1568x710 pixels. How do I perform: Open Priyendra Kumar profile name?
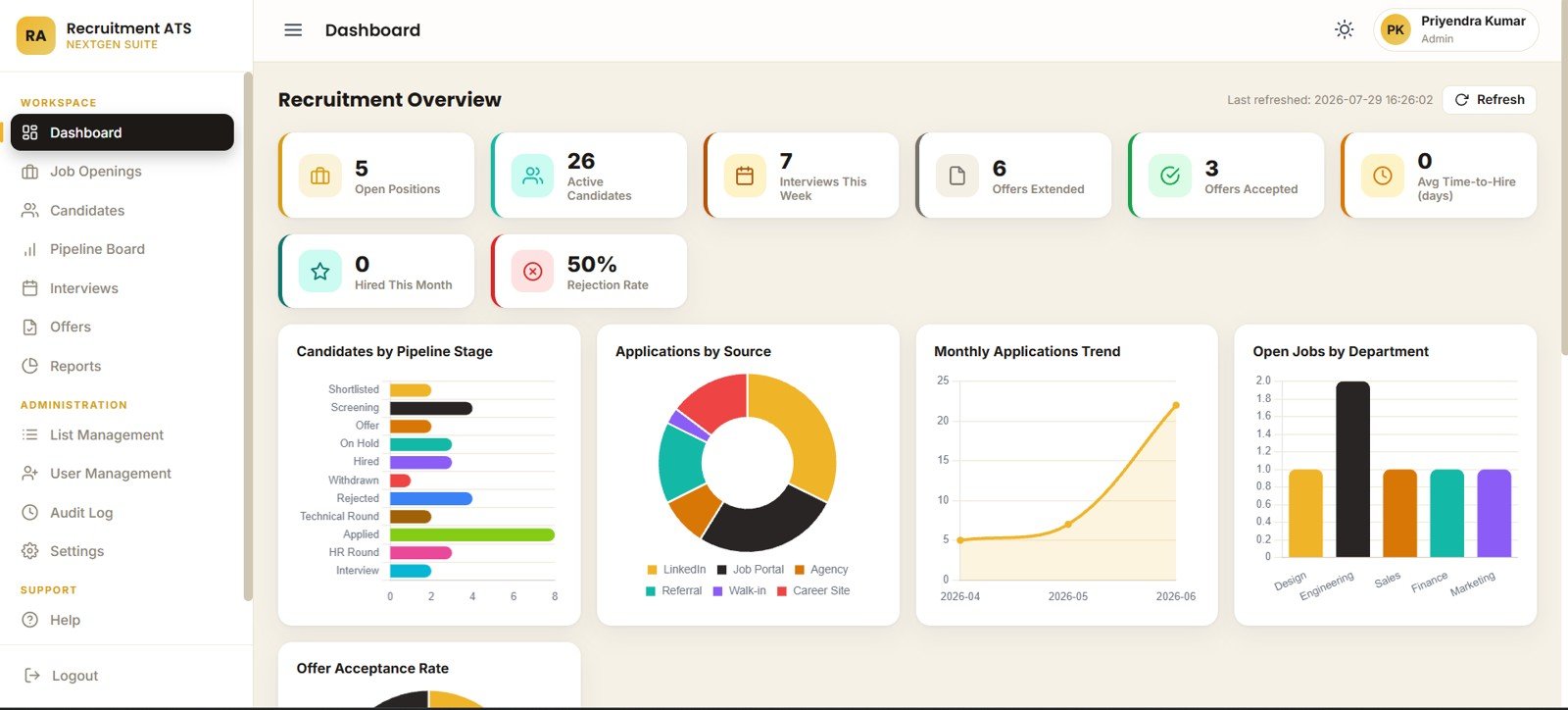pos(1473,21)
